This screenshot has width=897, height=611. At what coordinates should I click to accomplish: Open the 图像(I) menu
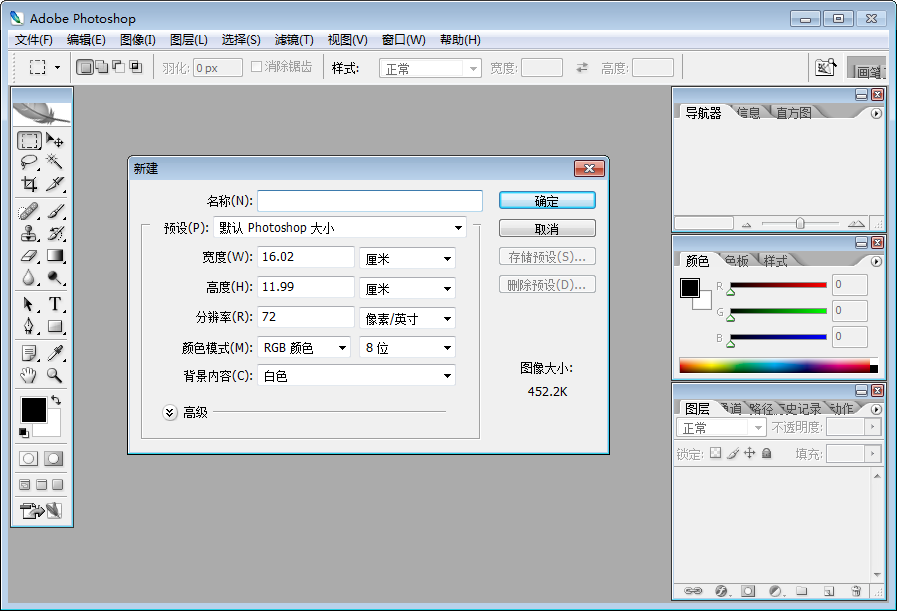pyautogui.click(x=138, y=39)
